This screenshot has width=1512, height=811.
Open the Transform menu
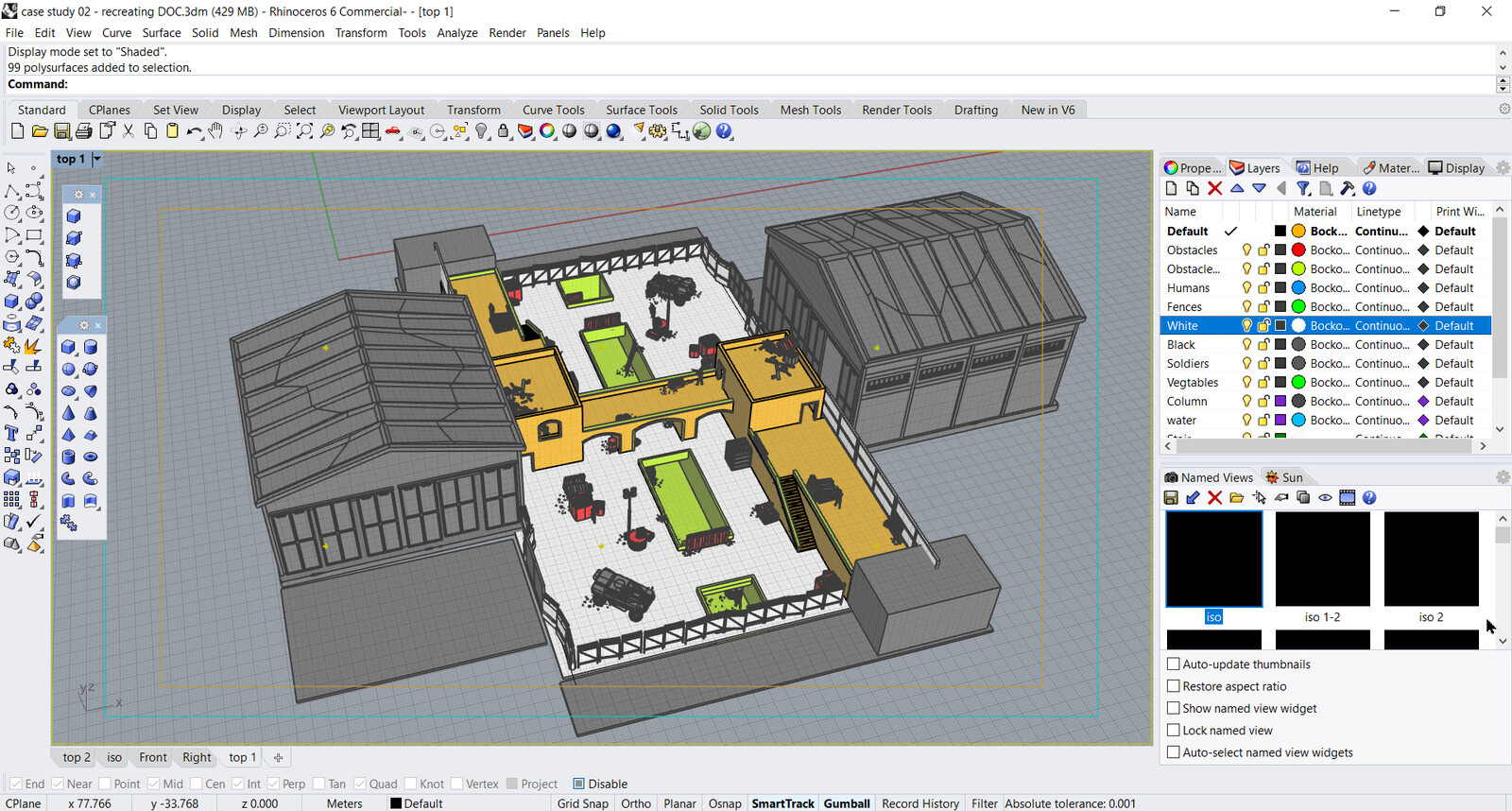(361, 32)
